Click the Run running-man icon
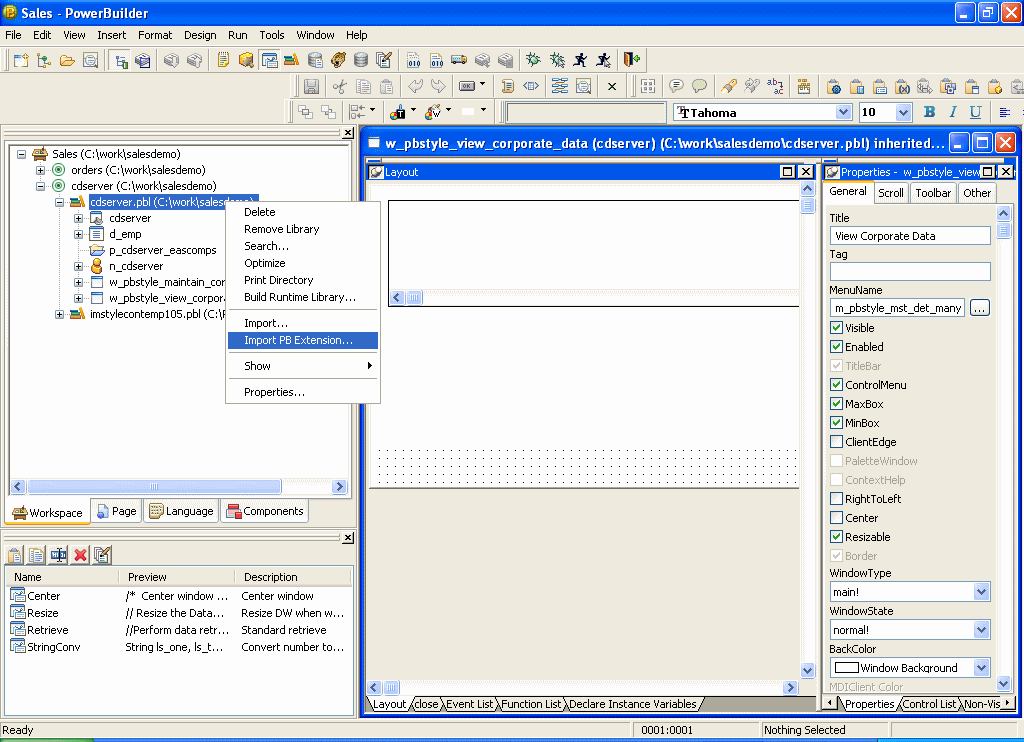This screenshot has height=742, width=1024. click(x=580, y=61)
